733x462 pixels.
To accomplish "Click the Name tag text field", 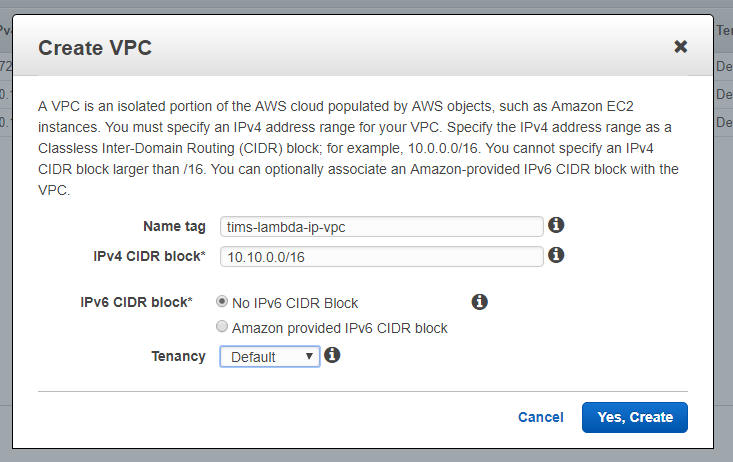I will (381, 226).
